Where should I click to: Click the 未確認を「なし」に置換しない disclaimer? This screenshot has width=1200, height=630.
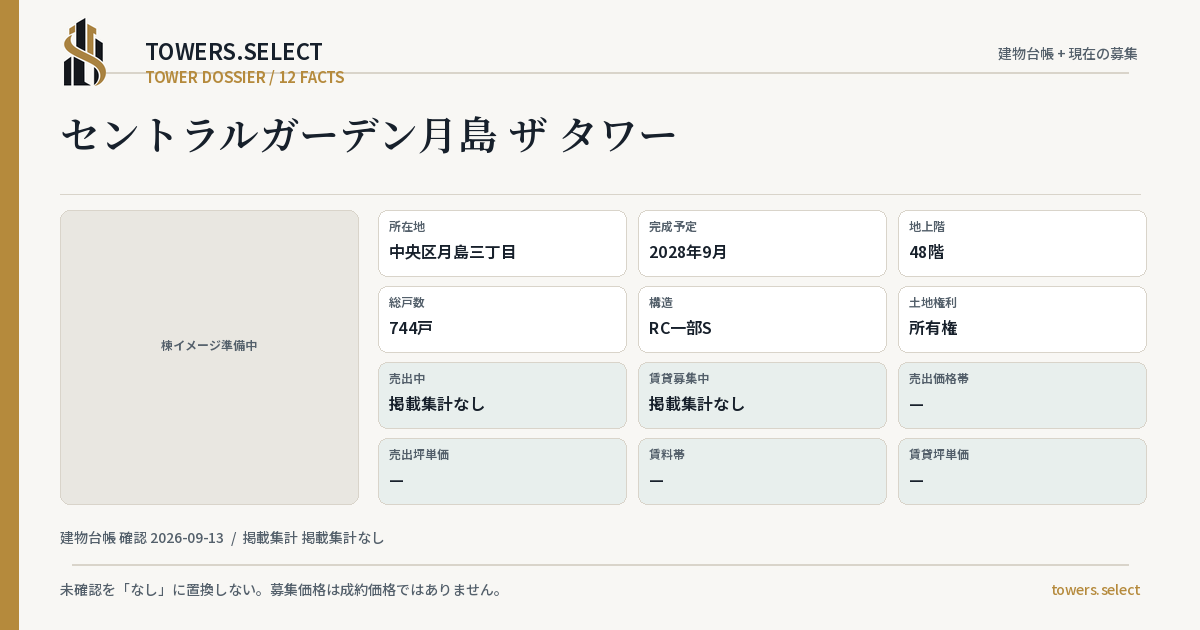coord(281,590)
